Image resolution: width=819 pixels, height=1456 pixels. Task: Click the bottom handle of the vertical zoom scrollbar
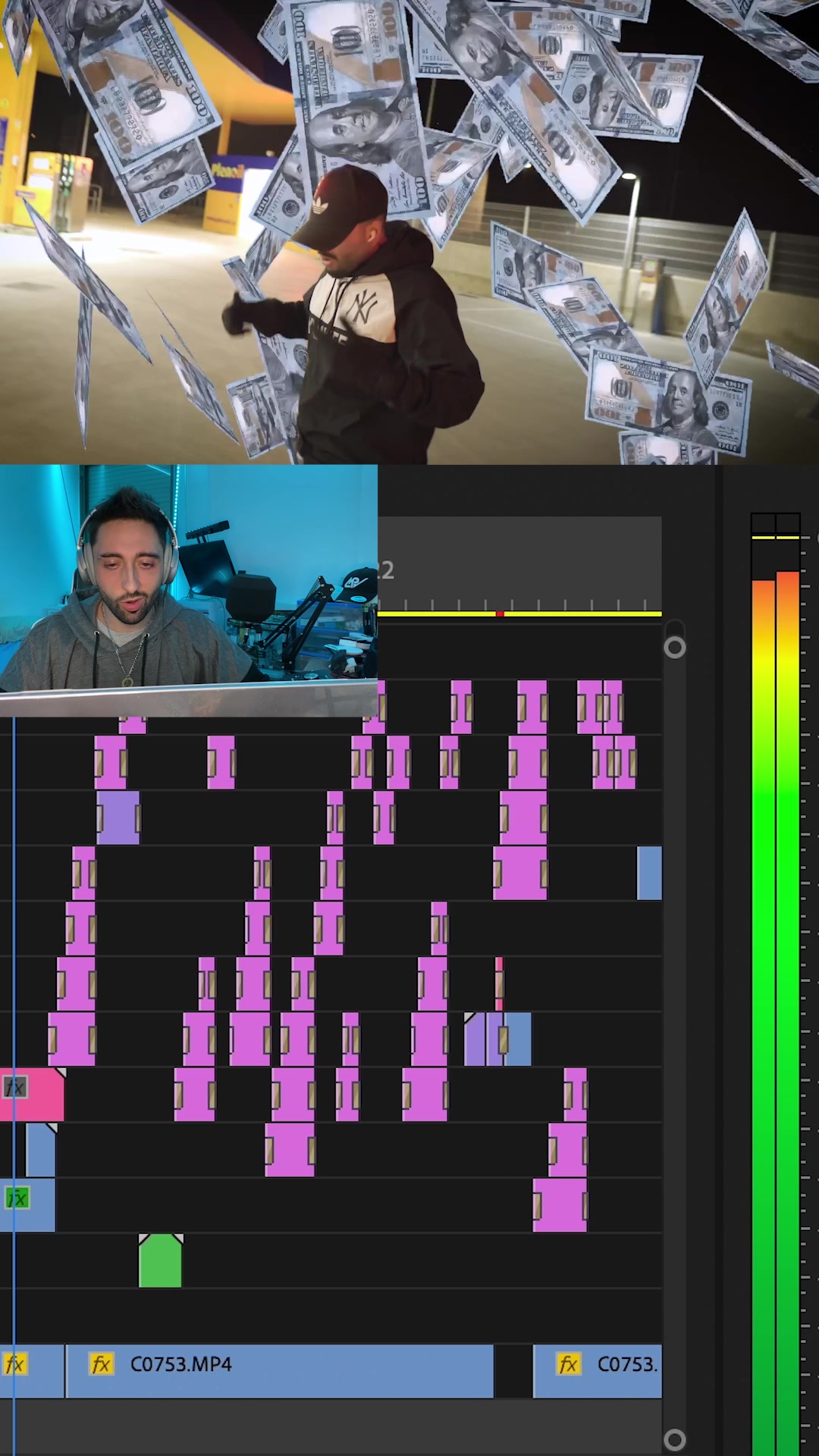point(674,1439)
